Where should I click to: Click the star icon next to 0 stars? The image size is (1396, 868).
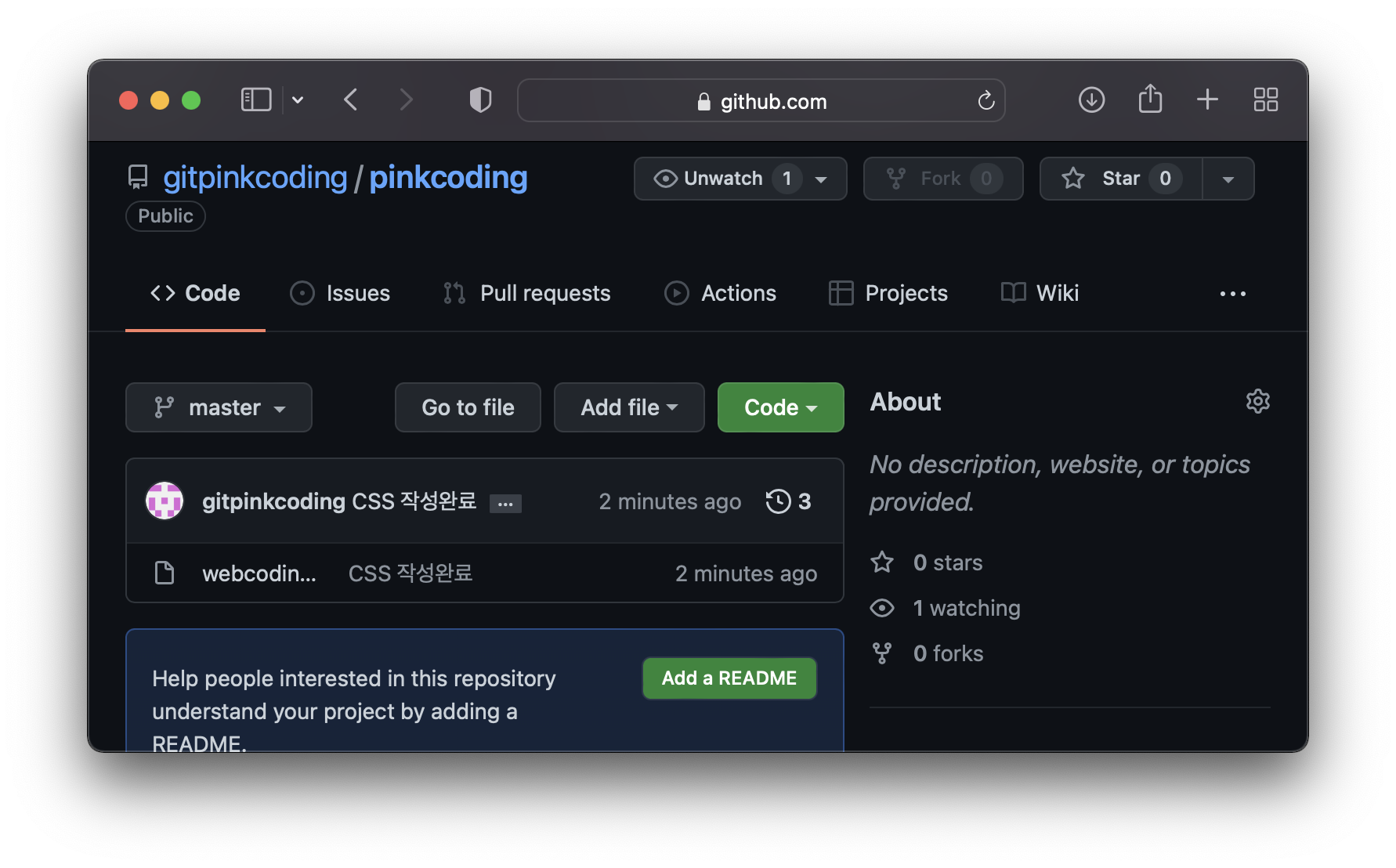[x=882, y=562]
